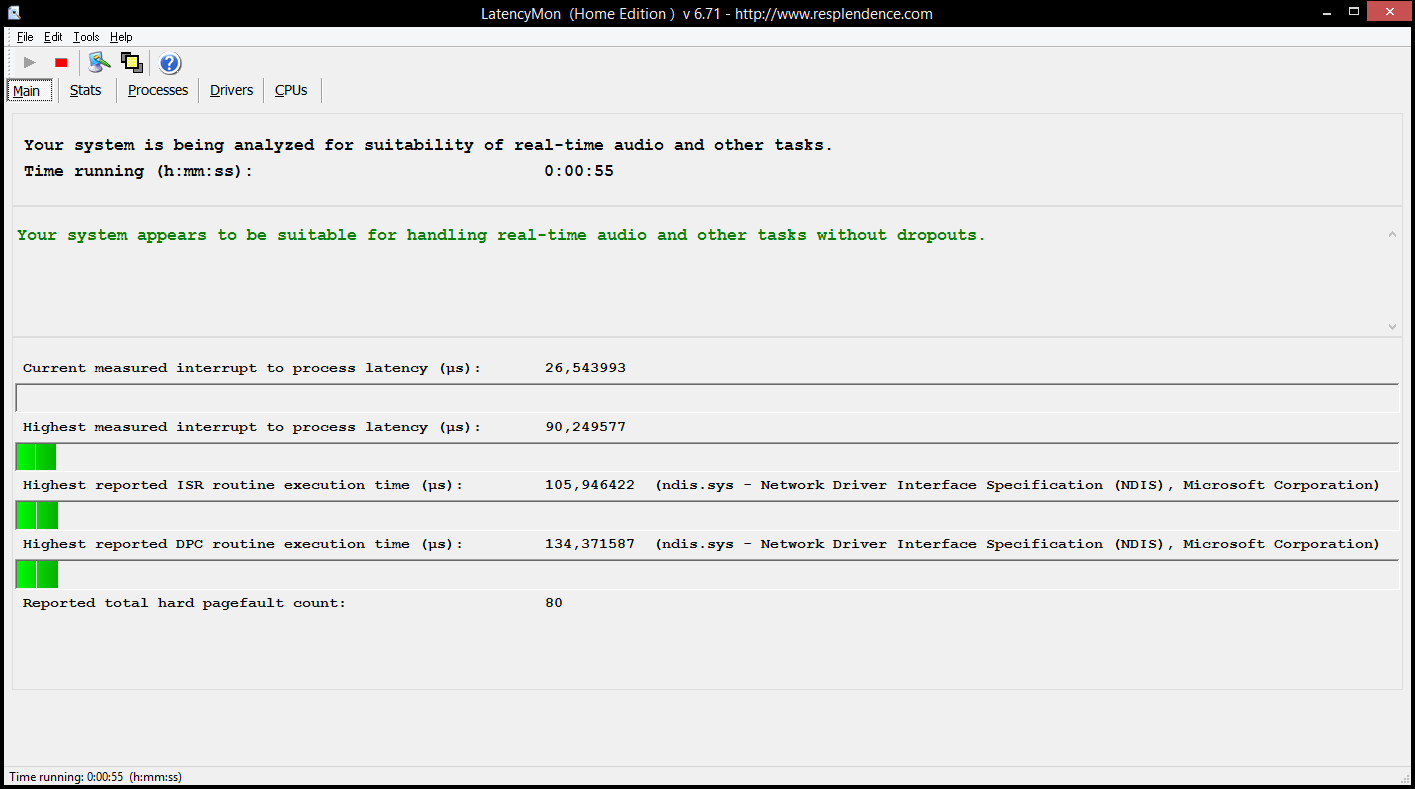1415x789 pixels.
Task: Click the down arrow of the message scrollbar
Action: tap(1392, 326)
